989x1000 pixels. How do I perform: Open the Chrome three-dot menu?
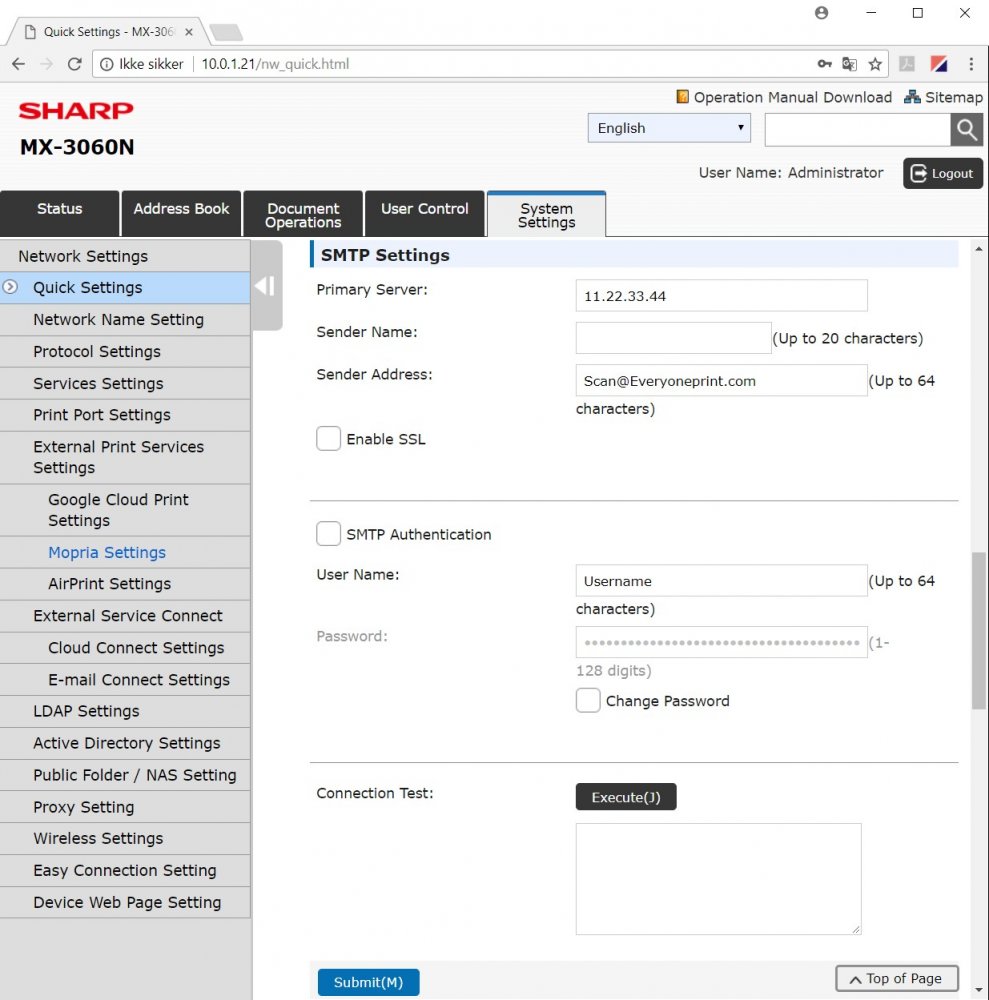point(970,64)
